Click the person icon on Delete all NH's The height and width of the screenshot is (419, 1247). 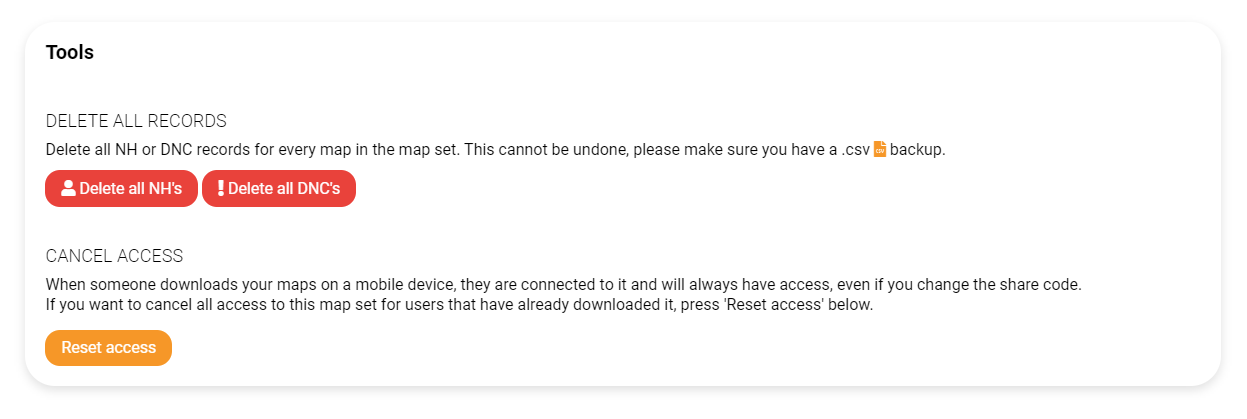[68, 188]
